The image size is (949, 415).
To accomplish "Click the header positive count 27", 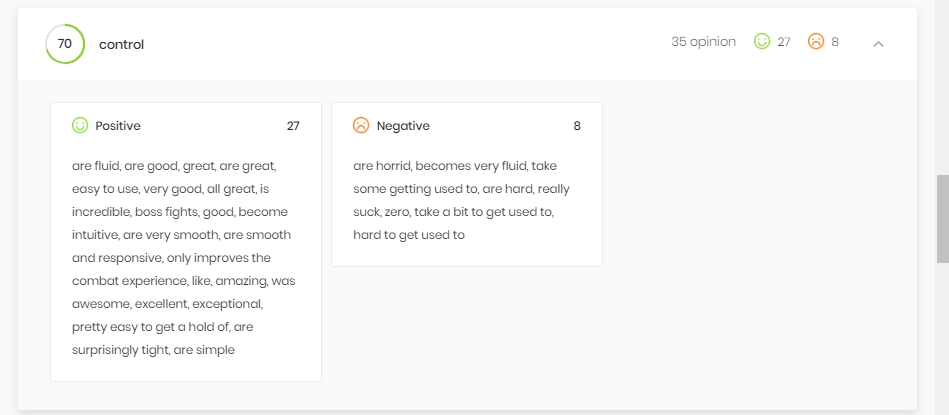I will (x=784, y=42).
